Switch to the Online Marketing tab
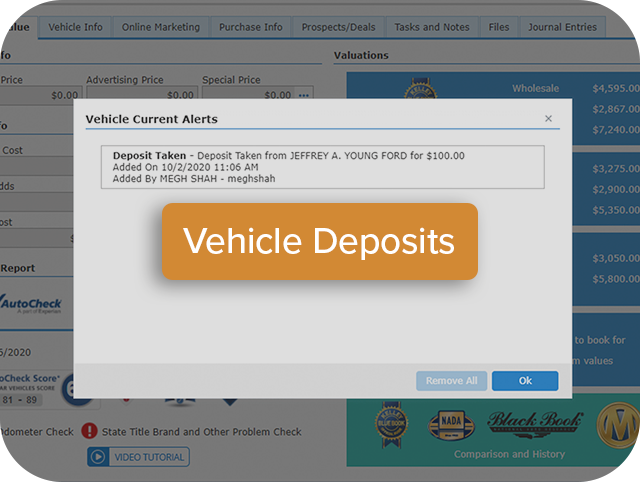Image resolution: width=640 pixels, height=482 pixels. (161, 27)
